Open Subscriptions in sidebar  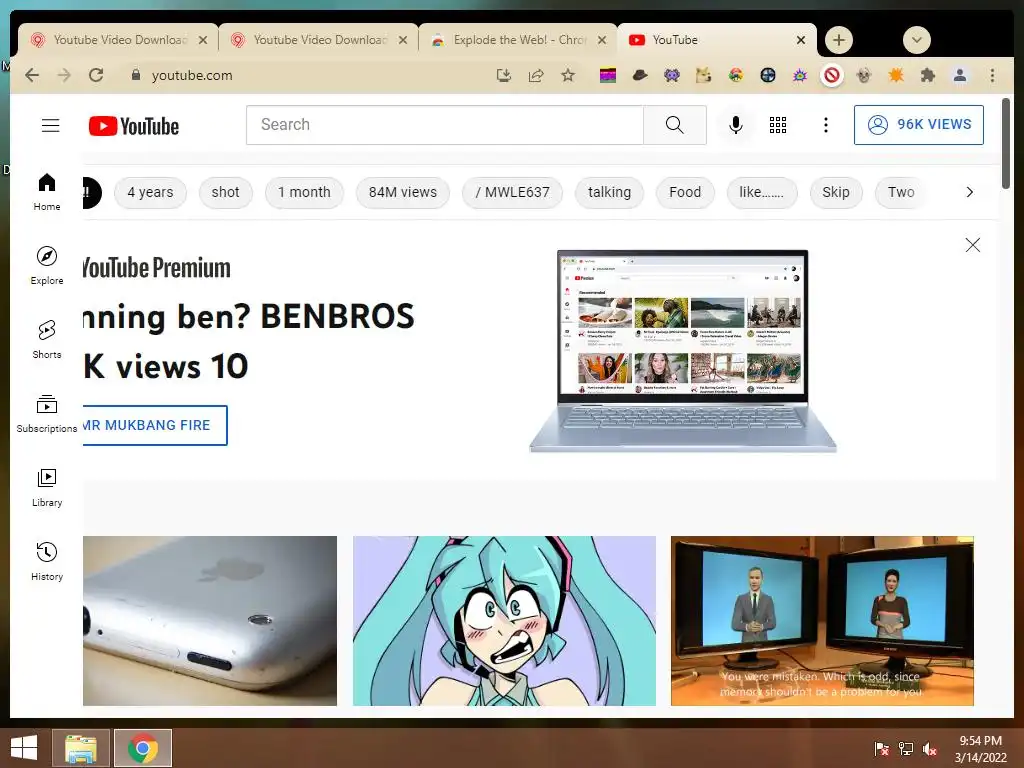[47, 413]
